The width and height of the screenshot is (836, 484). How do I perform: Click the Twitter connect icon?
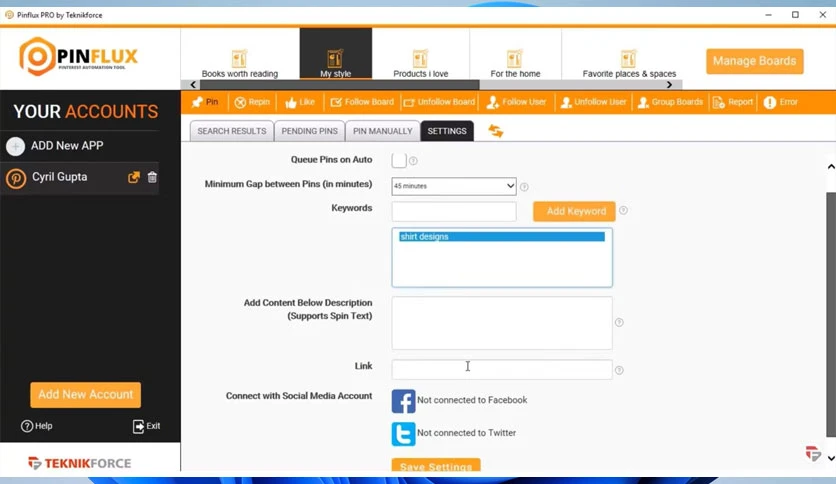[x=403, y=434]
